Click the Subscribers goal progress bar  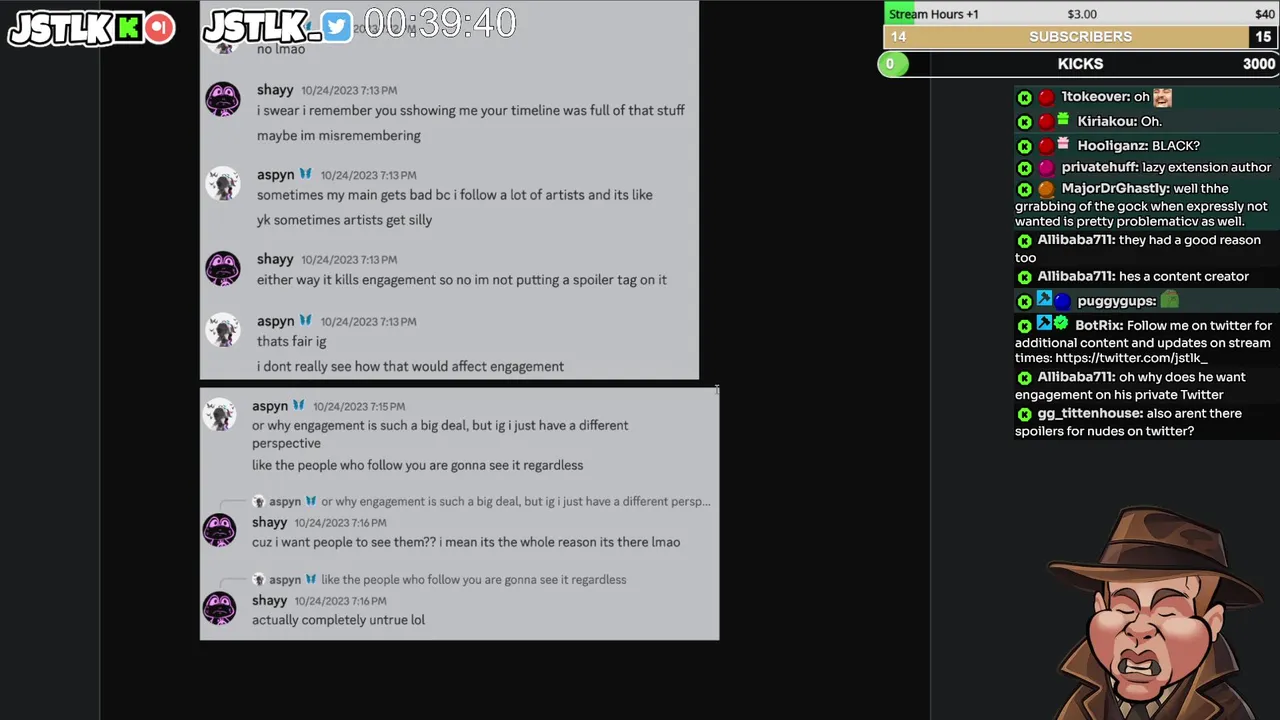(1081, 37)
